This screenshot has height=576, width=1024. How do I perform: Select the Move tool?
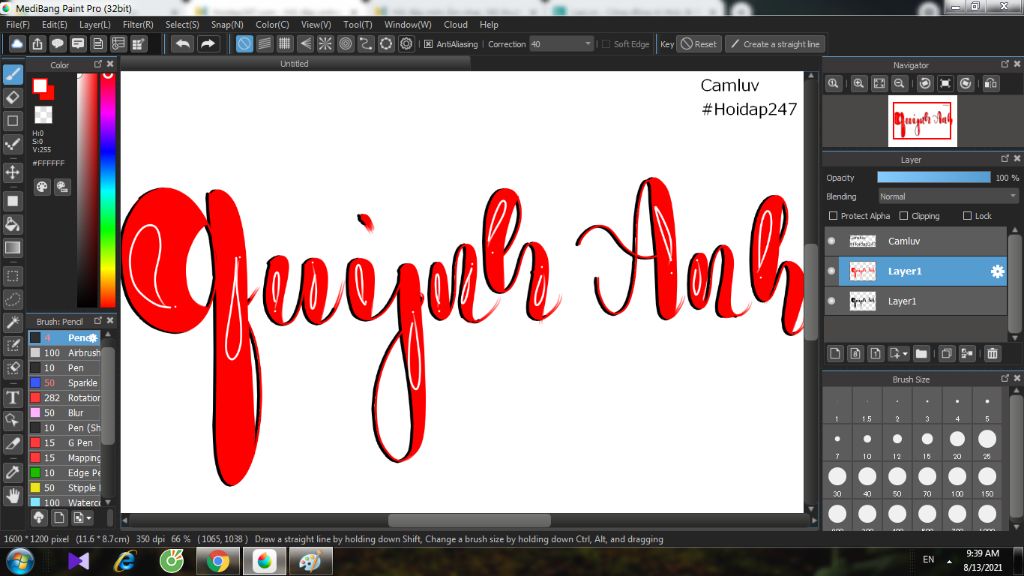coord(12,172)
